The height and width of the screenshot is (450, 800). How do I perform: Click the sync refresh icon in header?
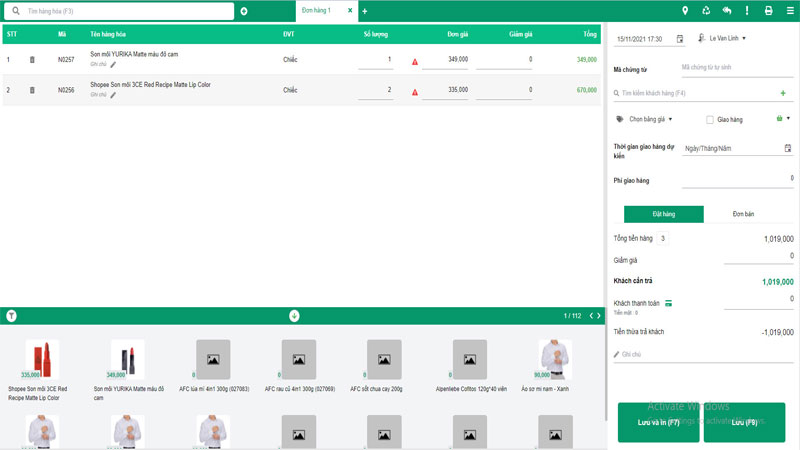click(x=706, y=10)
